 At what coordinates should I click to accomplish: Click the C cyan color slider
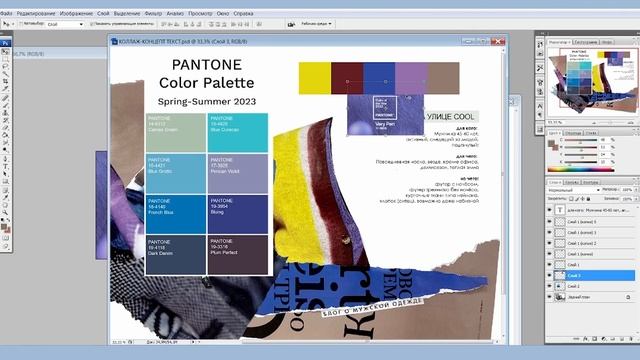point(581,140)
